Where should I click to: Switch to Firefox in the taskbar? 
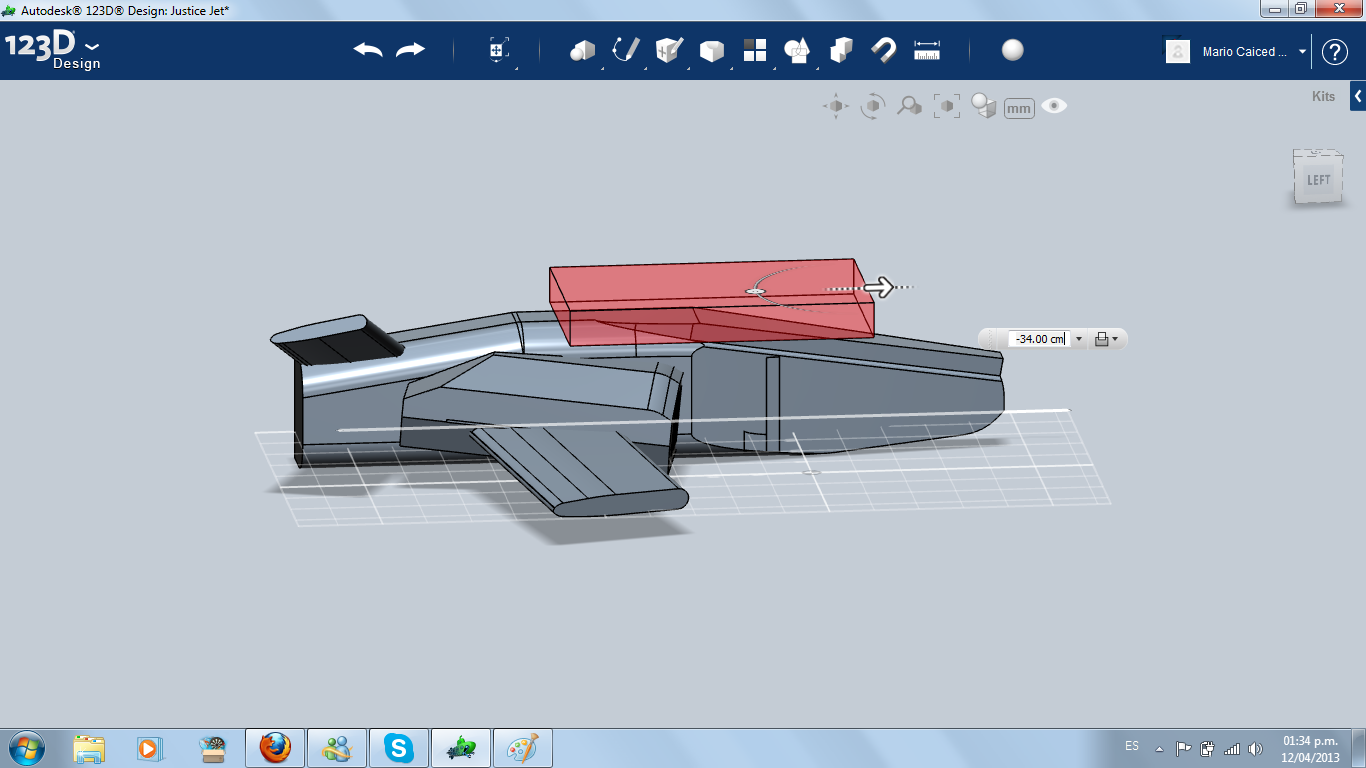[275, 748]
